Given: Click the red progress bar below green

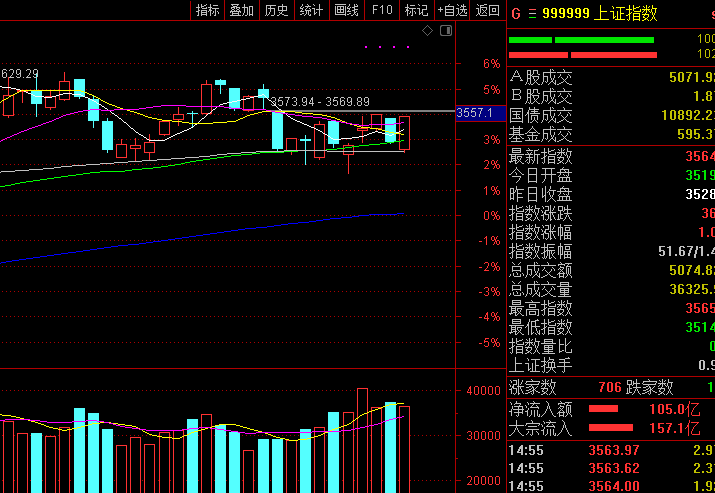Looking at the screenshot, I should [583, 55].
